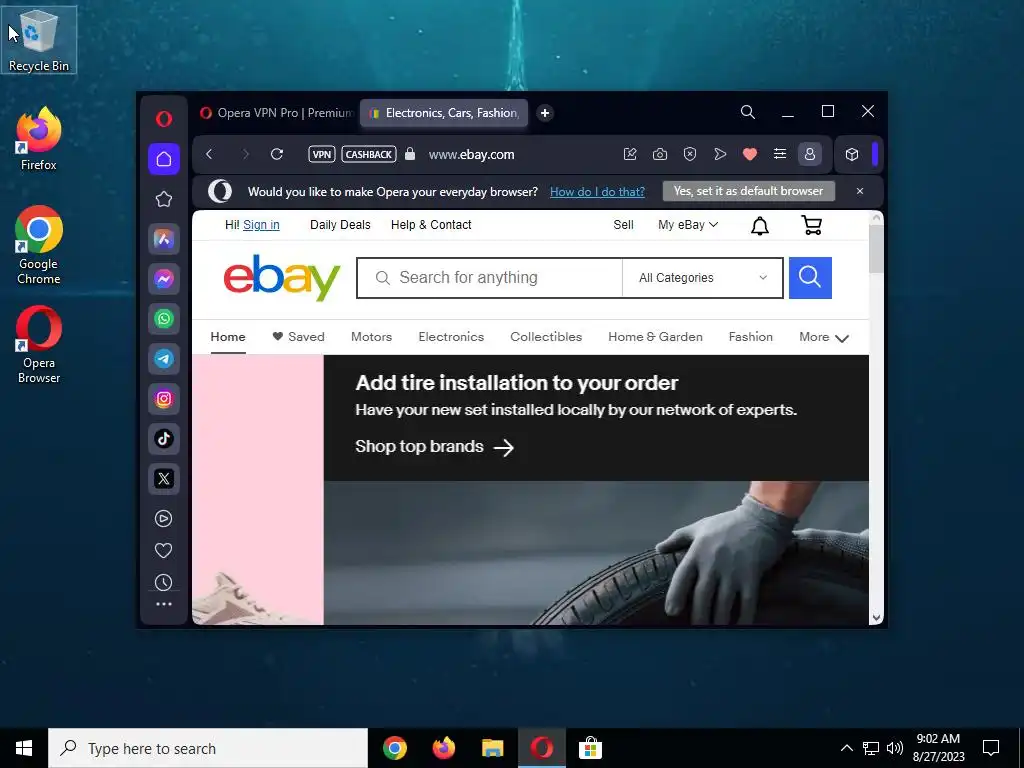
Task: Click the My Flow send icon
Action: 720,154
